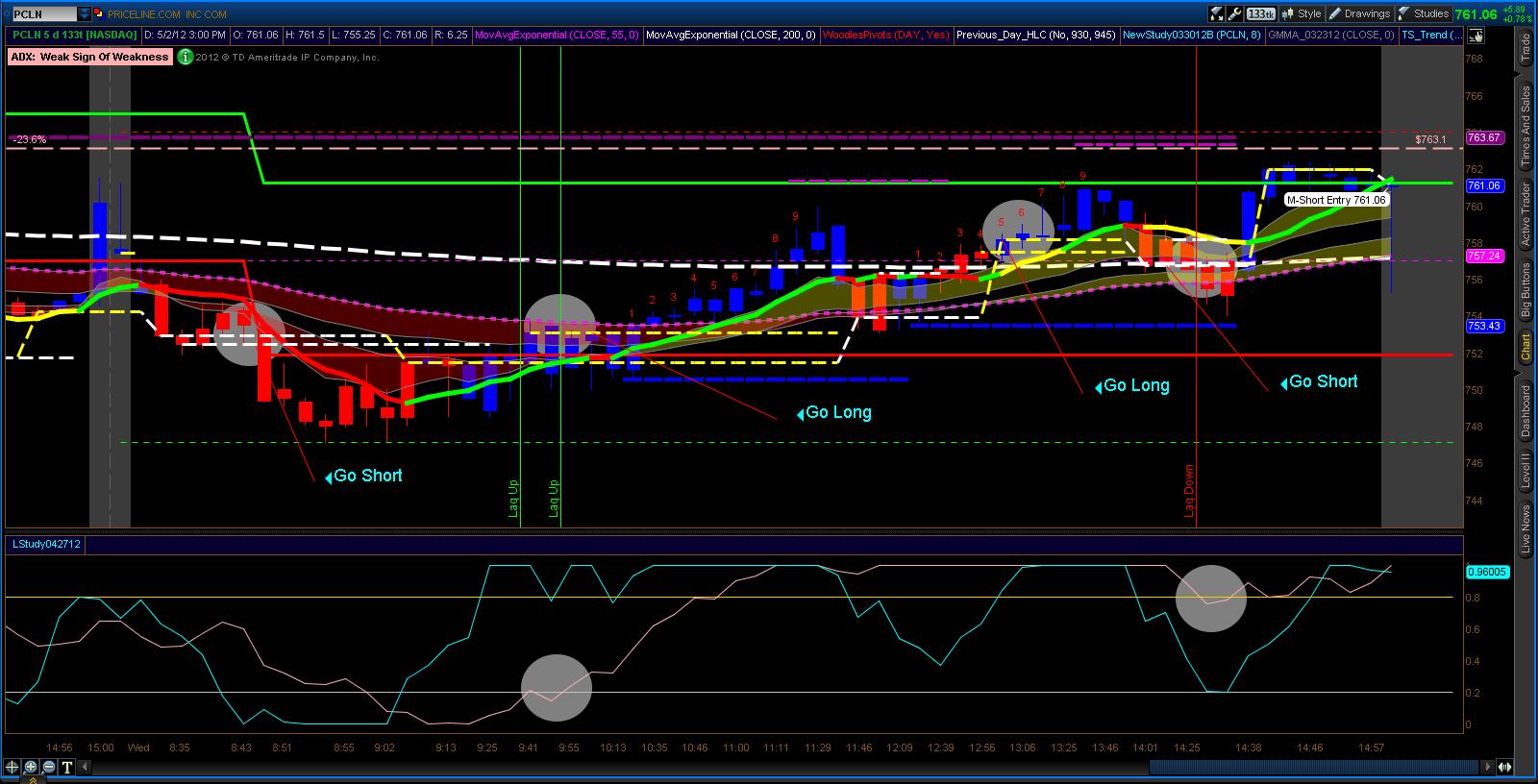Click the zoom out magnifier icon
This screenshot has width=1538, height=784.
pyautogui.click(x=49, y=767)
